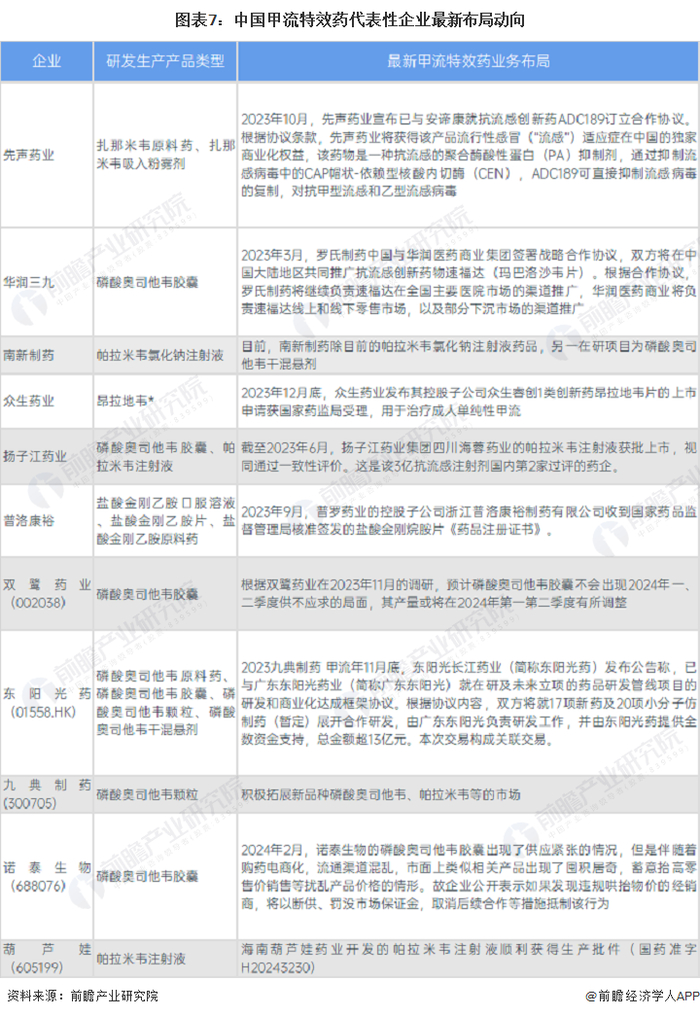Click the 普洛康裕 company cell
Viewport: 700px width, 1016px height.
pyautogui.click(x=47, y=520)
